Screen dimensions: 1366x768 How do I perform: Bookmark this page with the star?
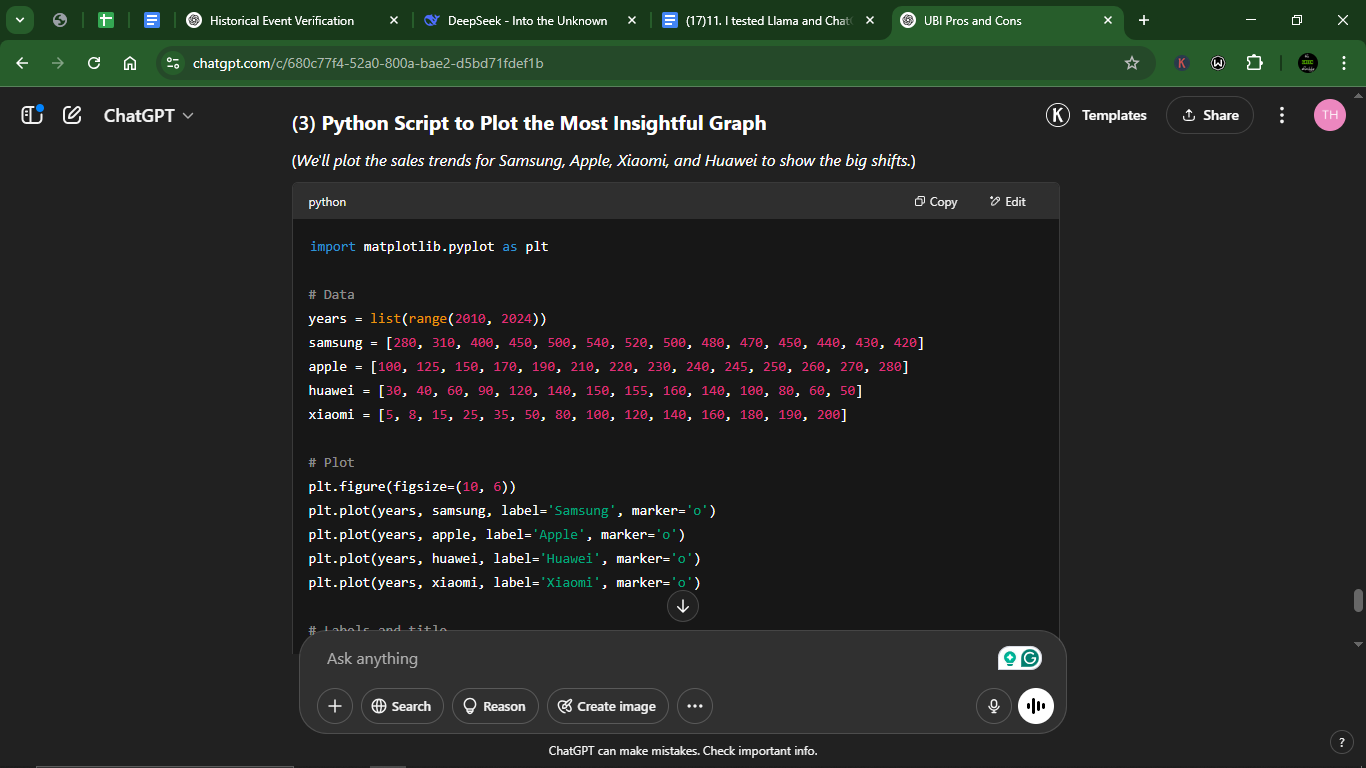coord(1132,63)
